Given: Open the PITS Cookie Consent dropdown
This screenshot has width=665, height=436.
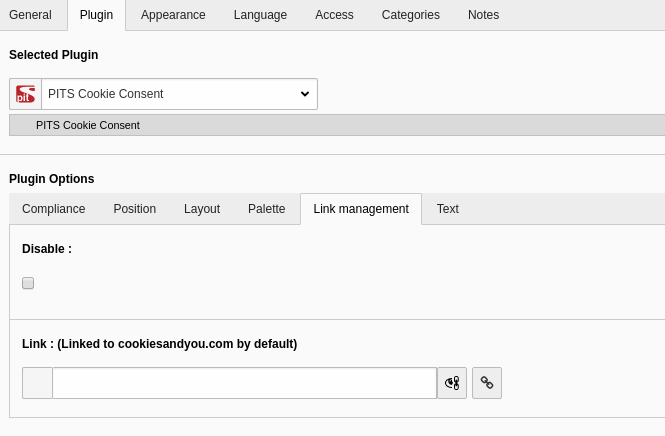Looking at the screenshot, I should coord(179,94).
